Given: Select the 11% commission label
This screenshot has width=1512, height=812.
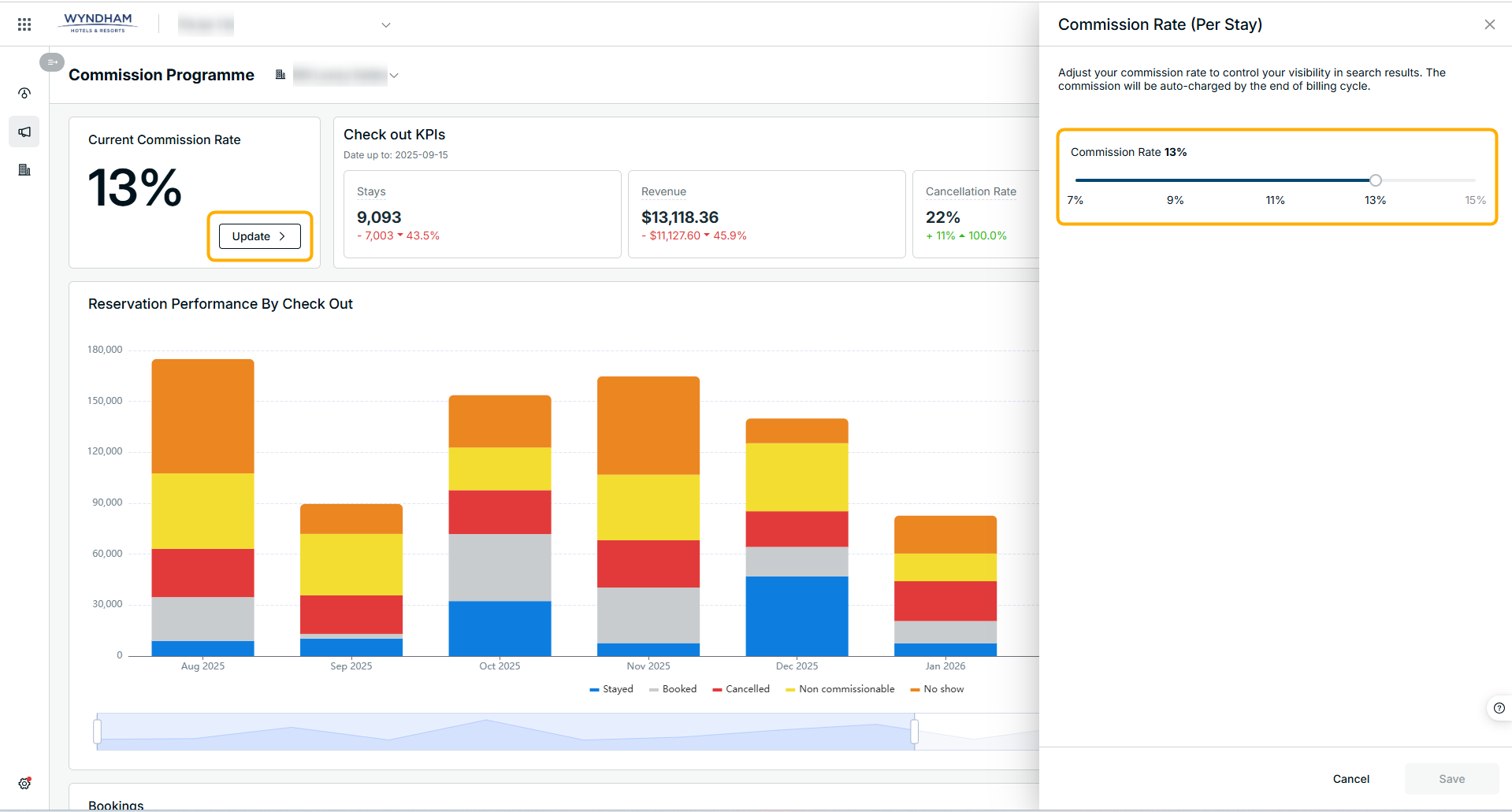Looking at the screenshot, I should point(1275,200).
